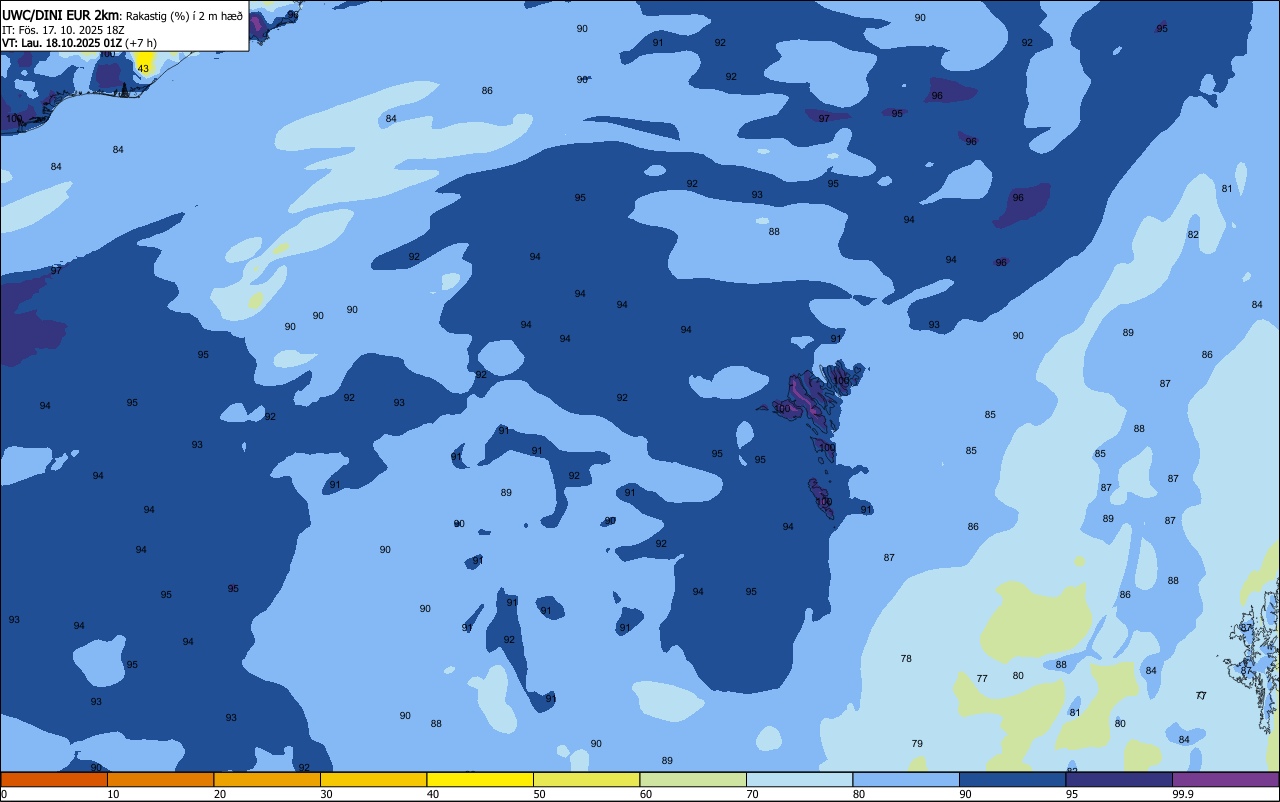Select the 30–40 golden yellow legend swatch

(x=373, y=779)
